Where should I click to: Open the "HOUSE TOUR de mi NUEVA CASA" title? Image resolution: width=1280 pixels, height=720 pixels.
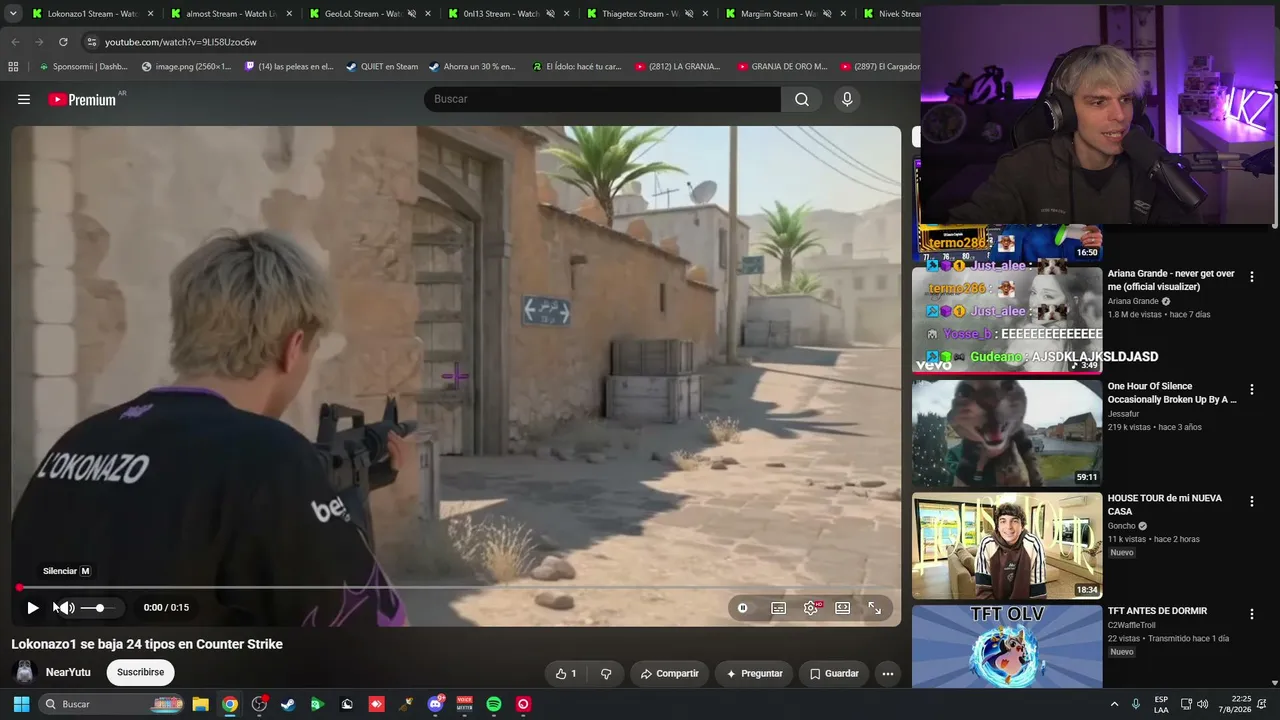[x=1164, y=504]
